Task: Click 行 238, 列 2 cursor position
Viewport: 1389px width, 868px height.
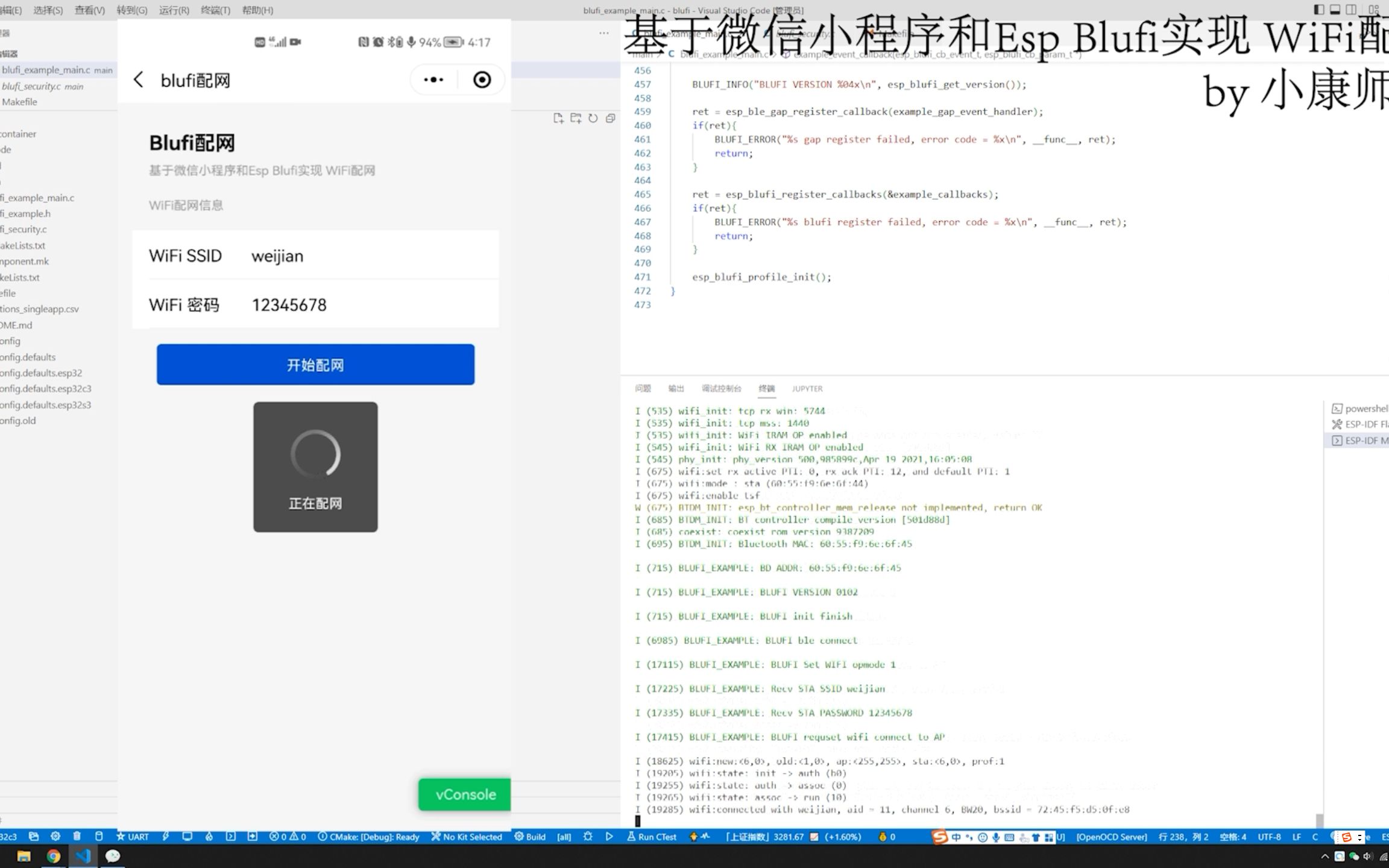Action: (1183, 836)
